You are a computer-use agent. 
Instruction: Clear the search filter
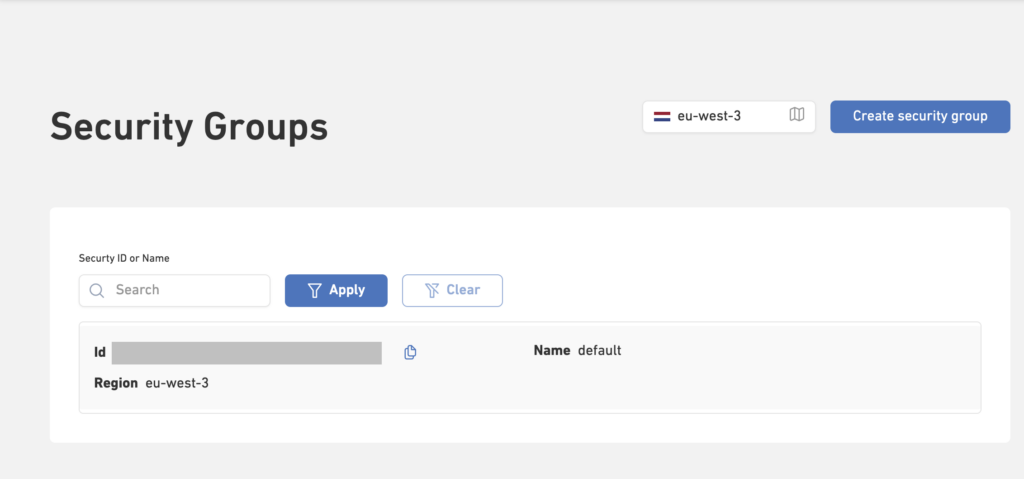pos(452,290)
